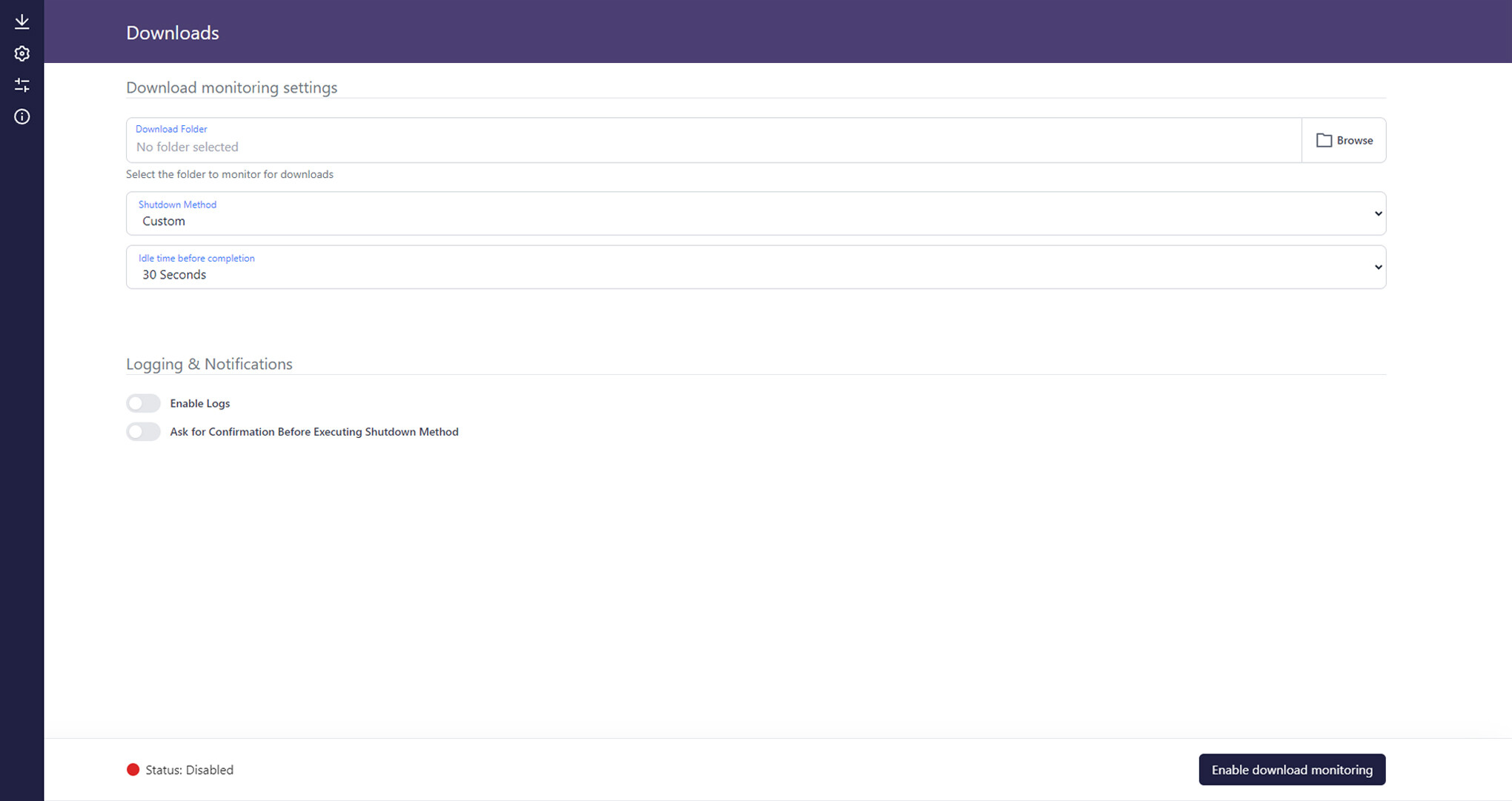
Task: Open the Idle time before completion dropdown
Action: pos(755,267)
